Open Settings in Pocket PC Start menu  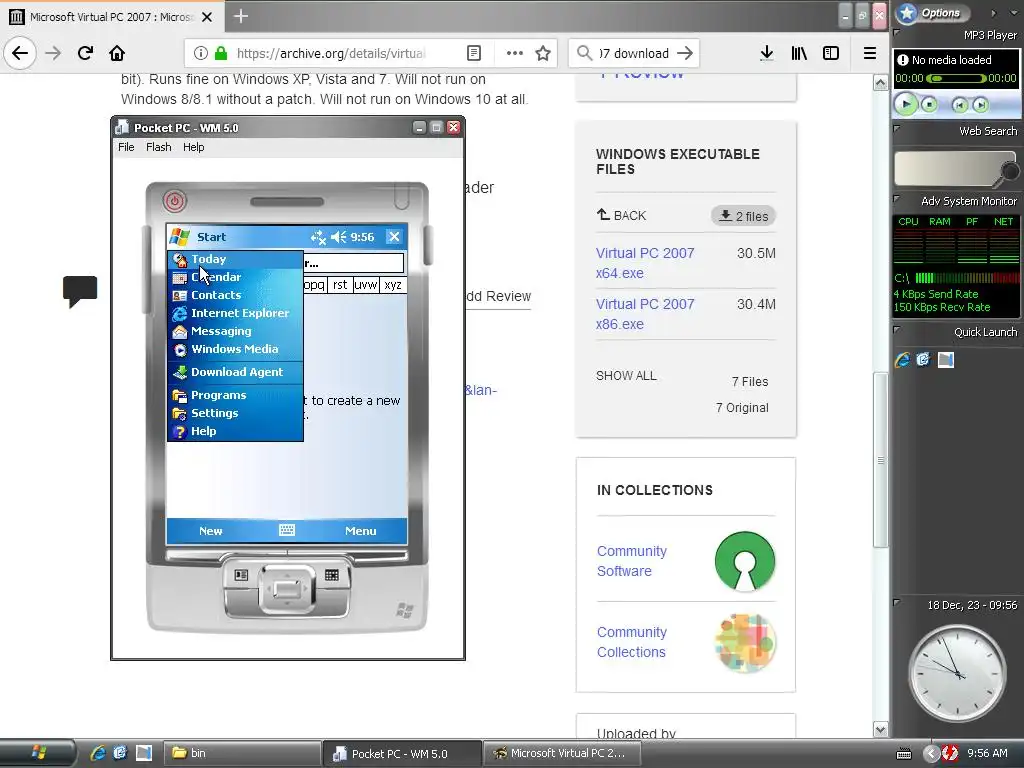tap(236, 413)
